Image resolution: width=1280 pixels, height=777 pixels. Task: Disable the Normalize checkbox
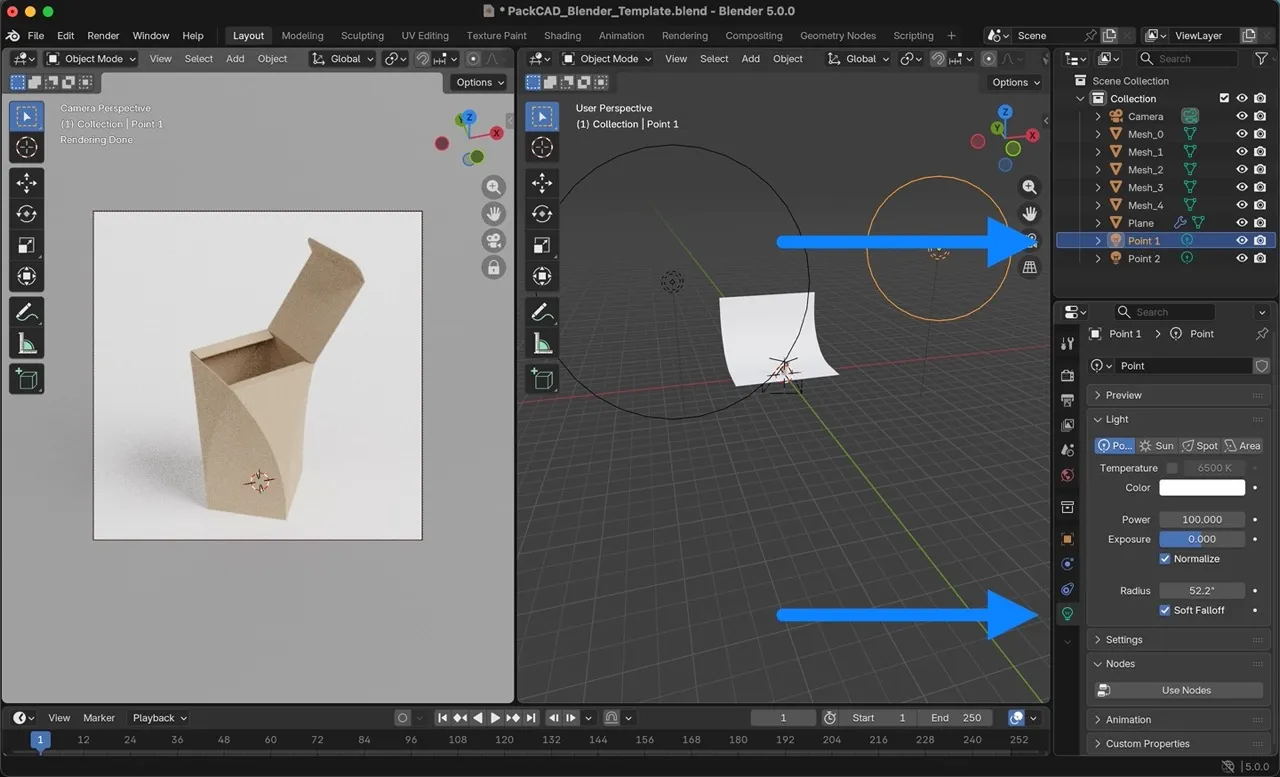pos(1165,559)
